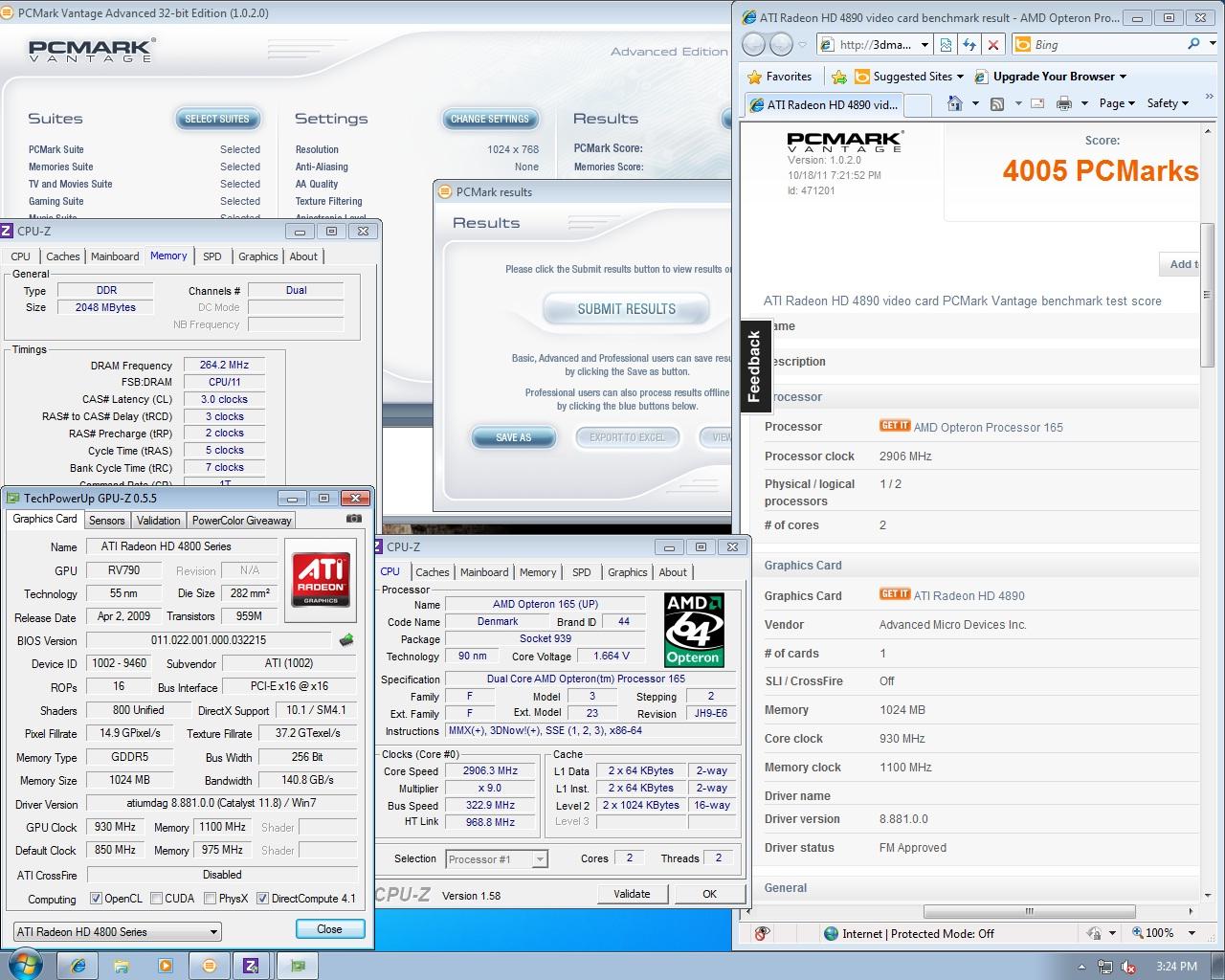This screenshot has height=980, width=1225.
Task: Open the Page menu dropdown in IE
Action: click(1117, 103)
